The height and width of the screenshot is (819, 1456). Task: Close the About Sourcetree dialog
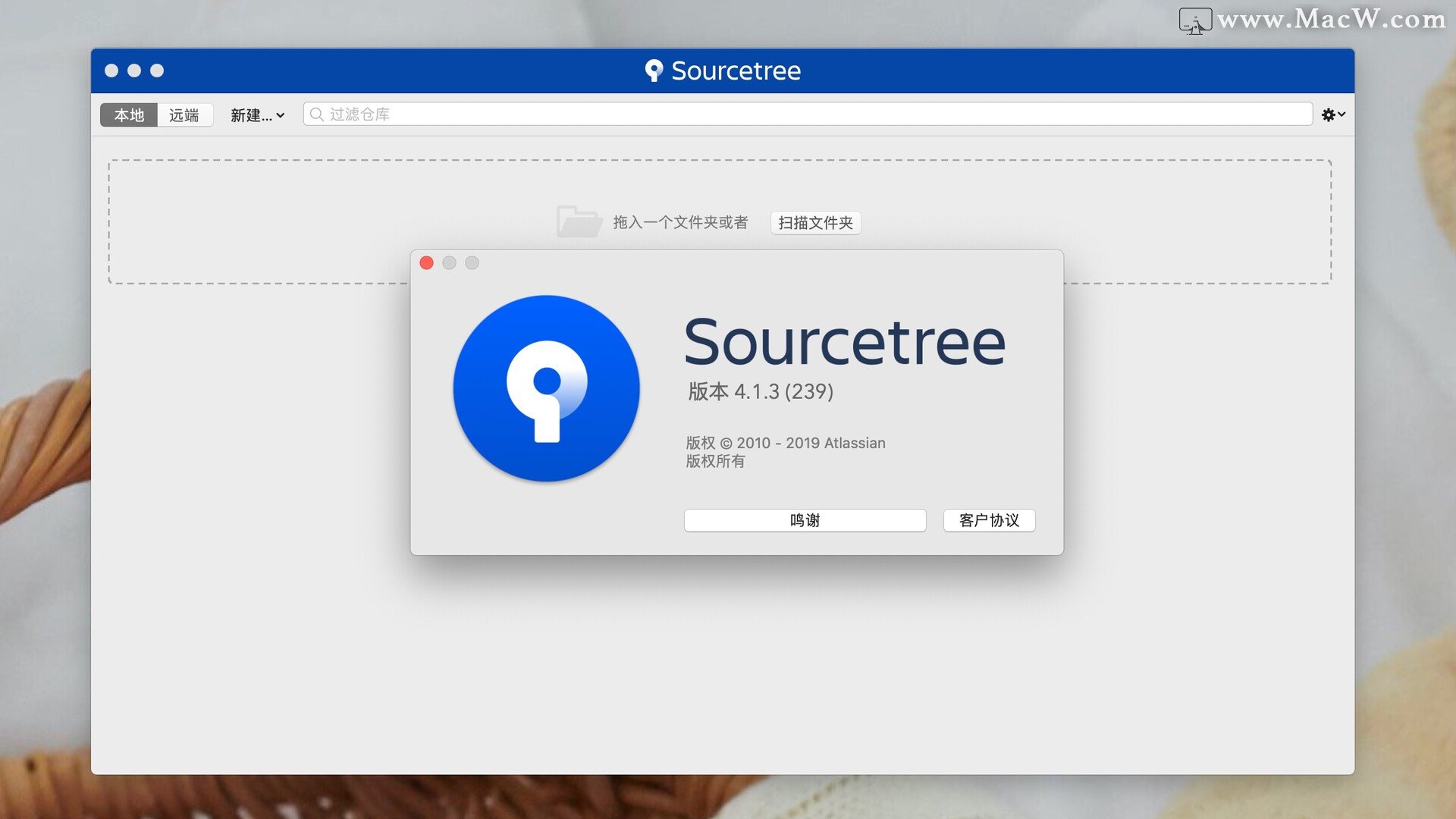click(x=426, y=263)
